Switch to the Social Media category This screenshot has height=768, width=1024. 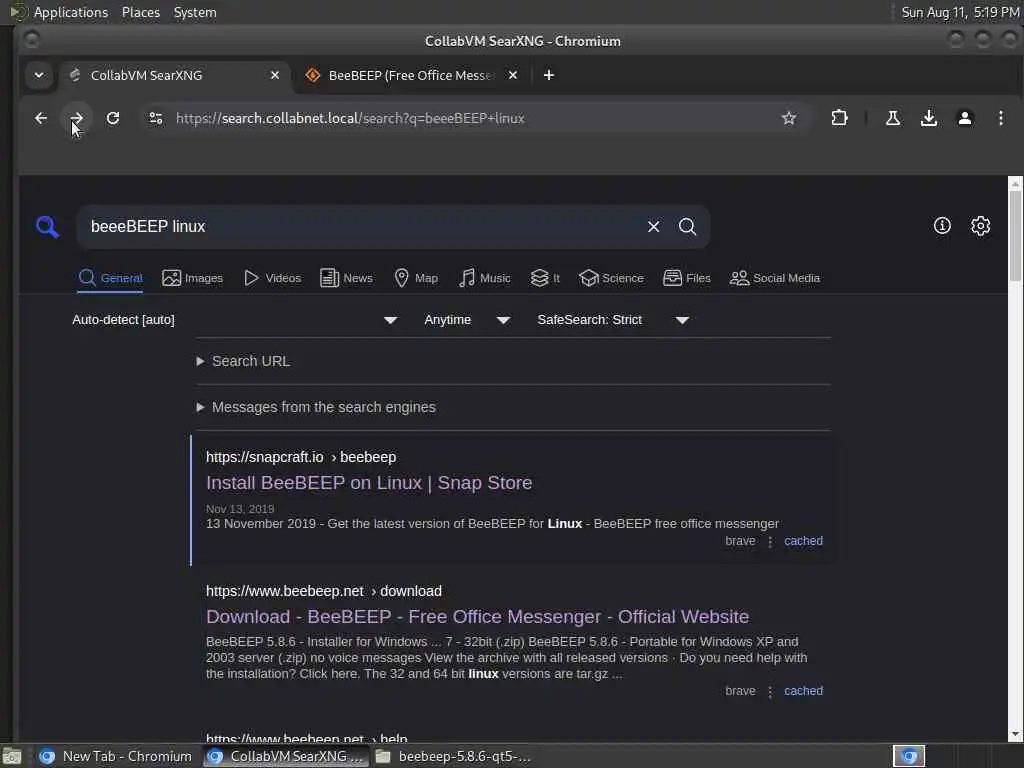coord(775,278)
